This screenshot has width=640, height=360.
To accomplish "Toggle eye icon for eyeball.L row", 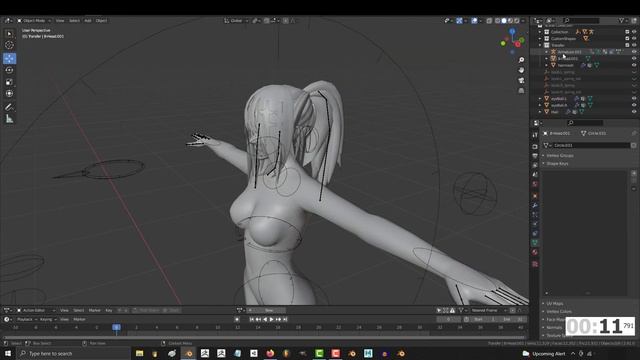I will click(634, 98).
